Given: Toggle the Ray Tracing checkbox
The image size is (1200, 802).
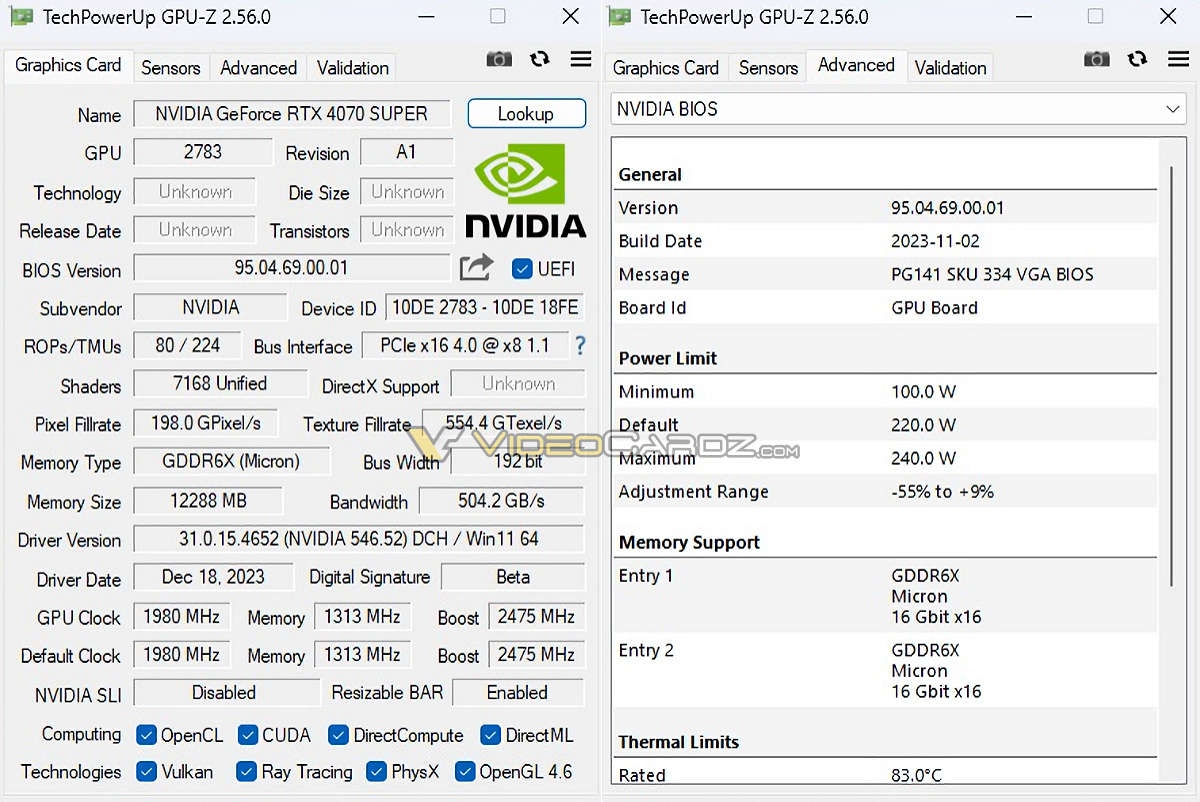Looking at the screenshot, I should (x=246, y=771).
